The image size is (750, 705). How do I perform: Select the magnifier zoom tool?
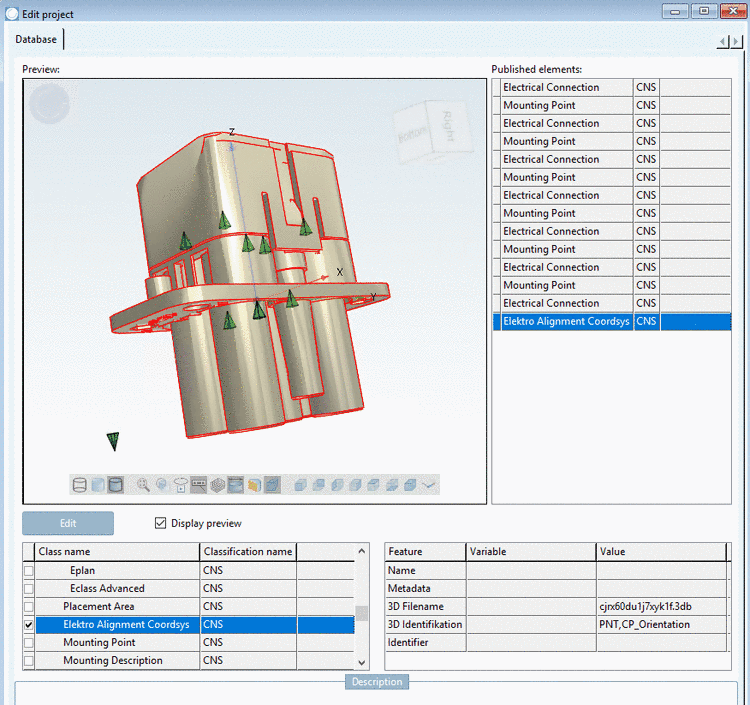(144, 485)
